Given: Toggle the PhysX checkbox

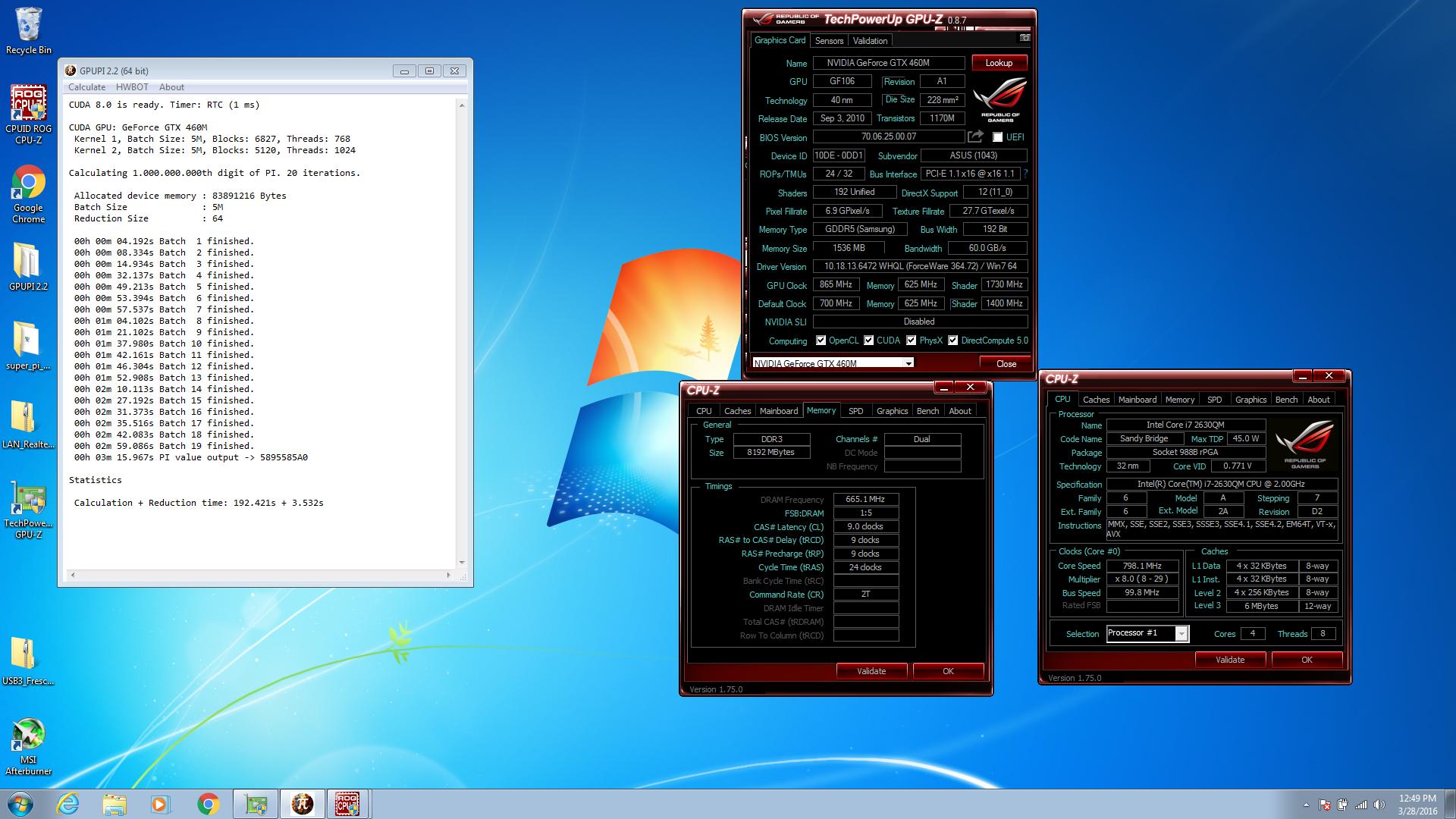Looking at the screenshot, I should click(x=911, y=340).
